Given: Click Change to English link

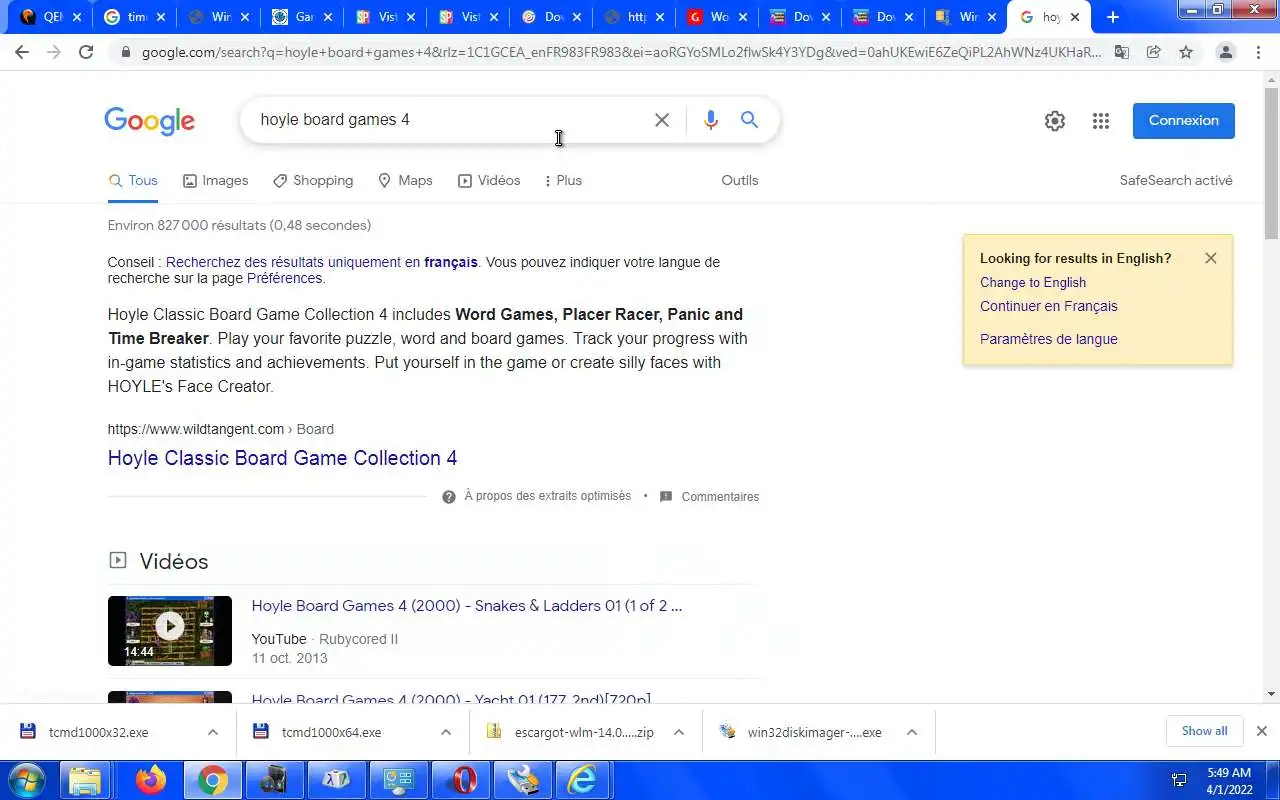Looking at the screenshot, I should [x=1033, y=282].
